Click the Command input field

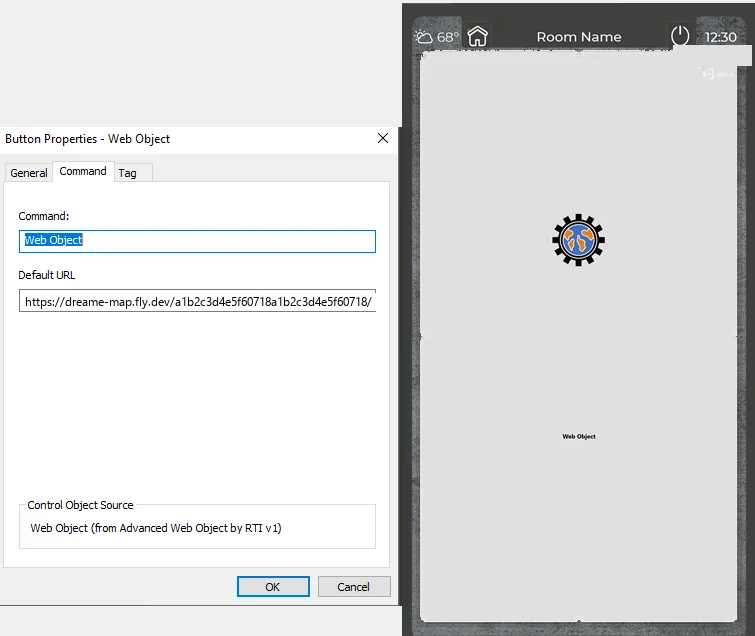197,241
